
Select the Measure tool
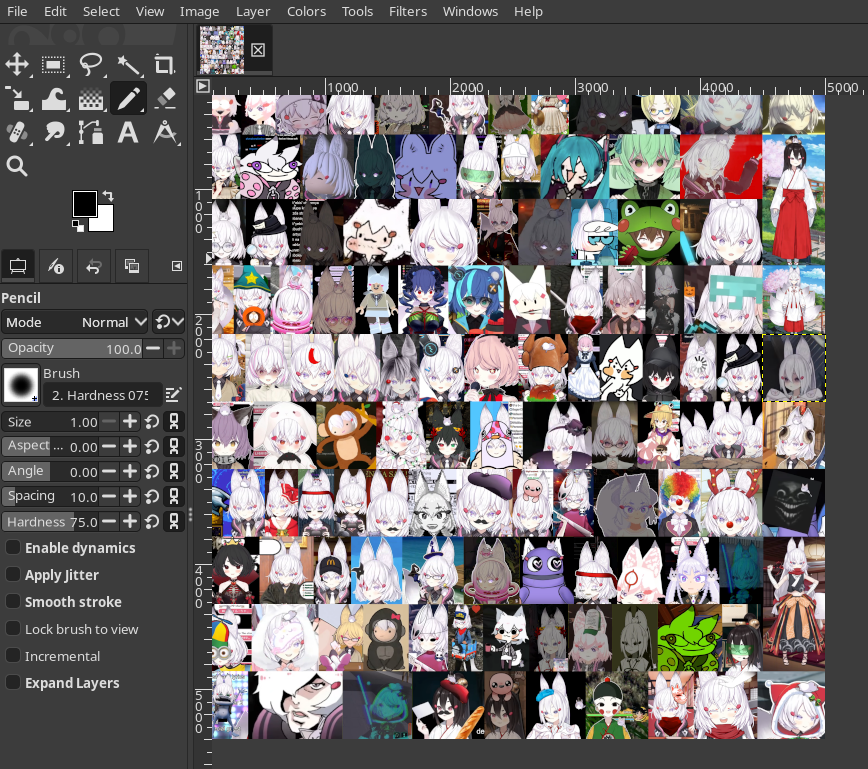click(165, 132)
